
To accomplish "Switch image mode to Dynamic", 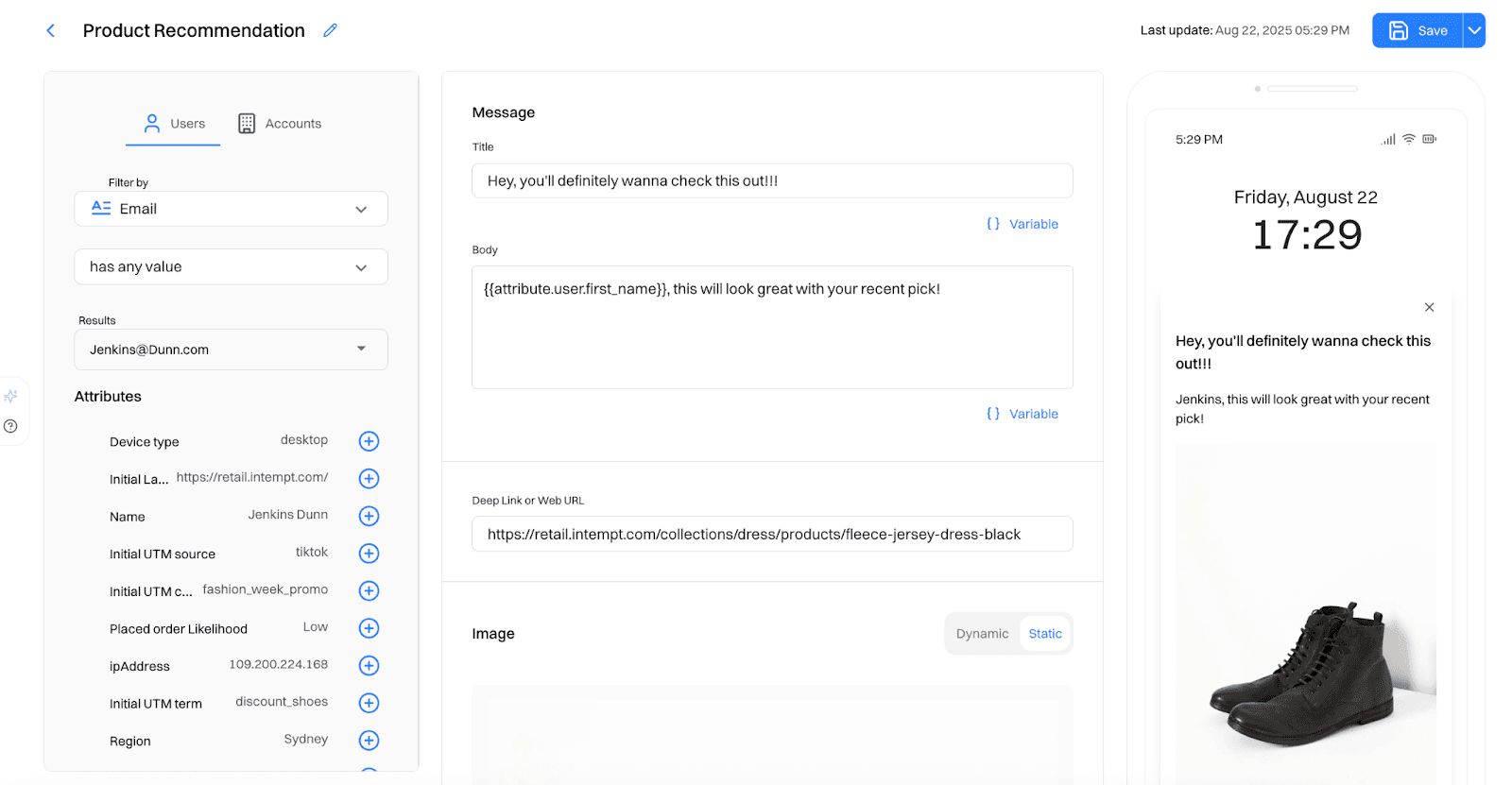I will [982, 634].
